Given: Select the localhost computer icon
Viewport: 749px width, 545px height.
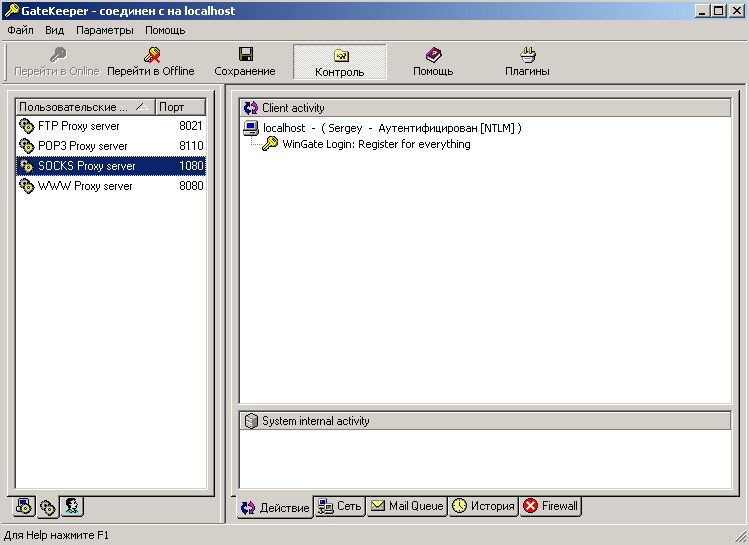Looking at the screenshot, I should 251,128.
